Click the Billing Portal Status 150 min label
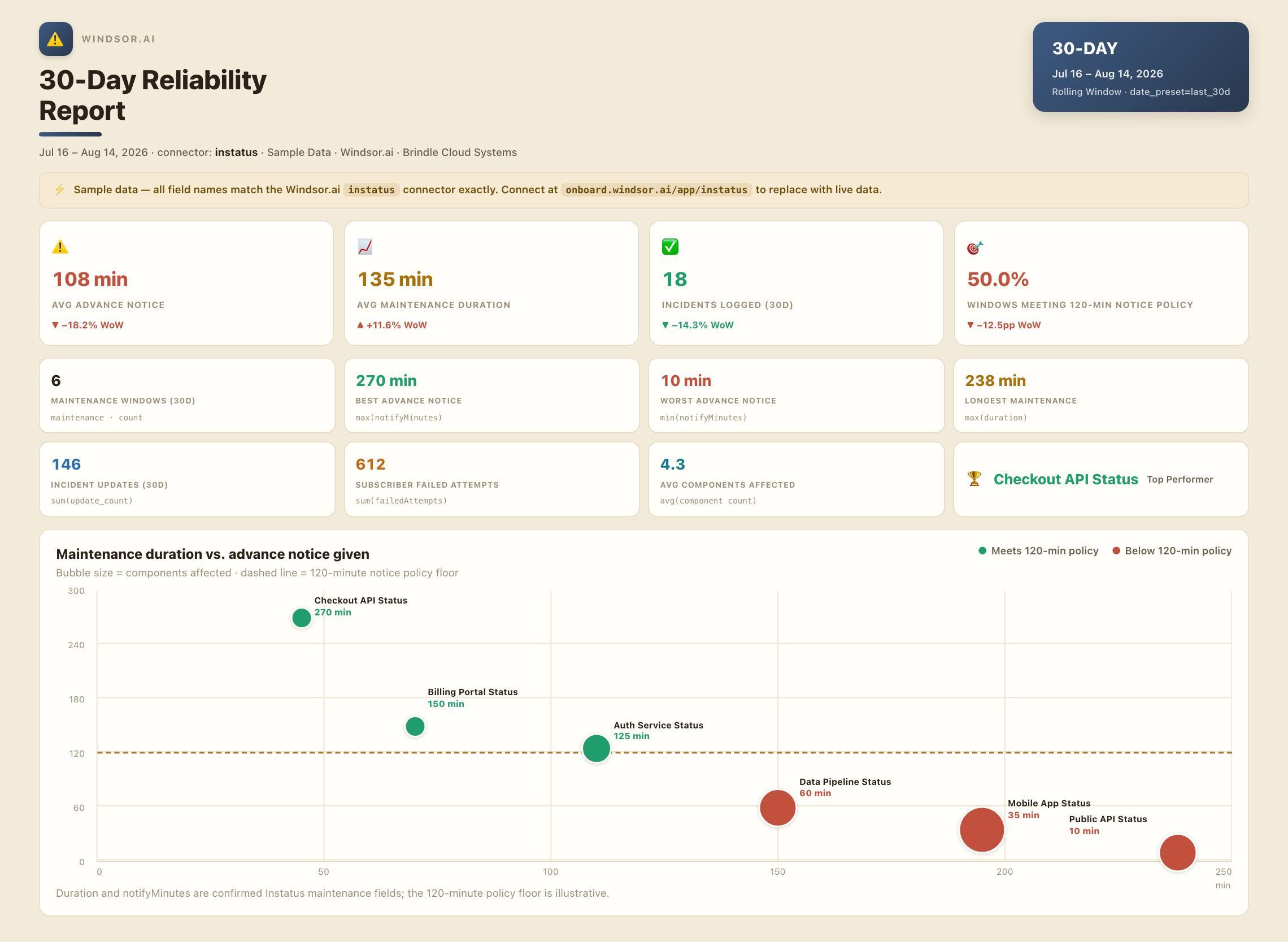The image size is (1288, 942). coord(472,697)
